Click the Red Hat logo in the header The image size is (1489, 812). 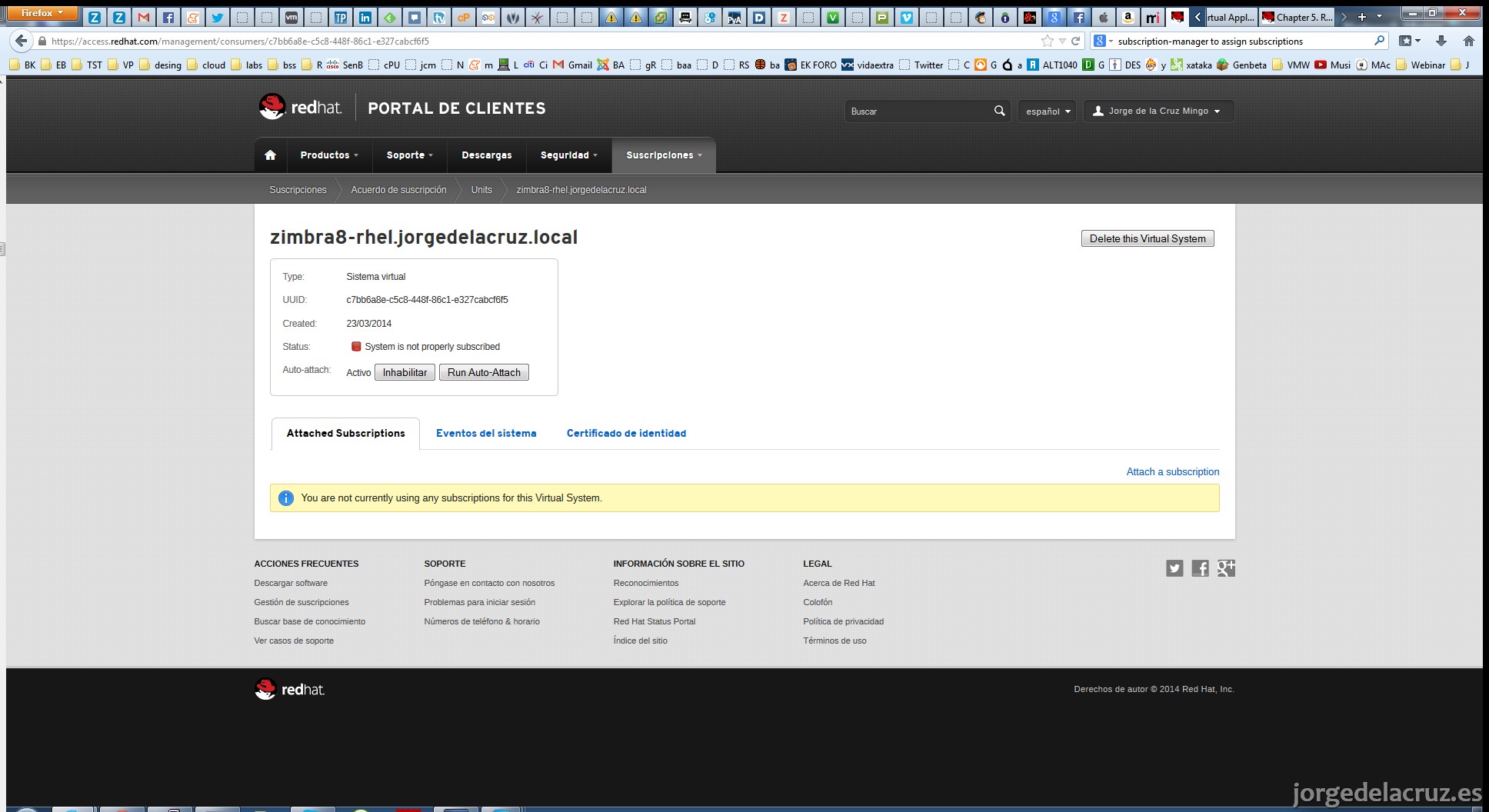pyautogui.click(x=301, y=108)
